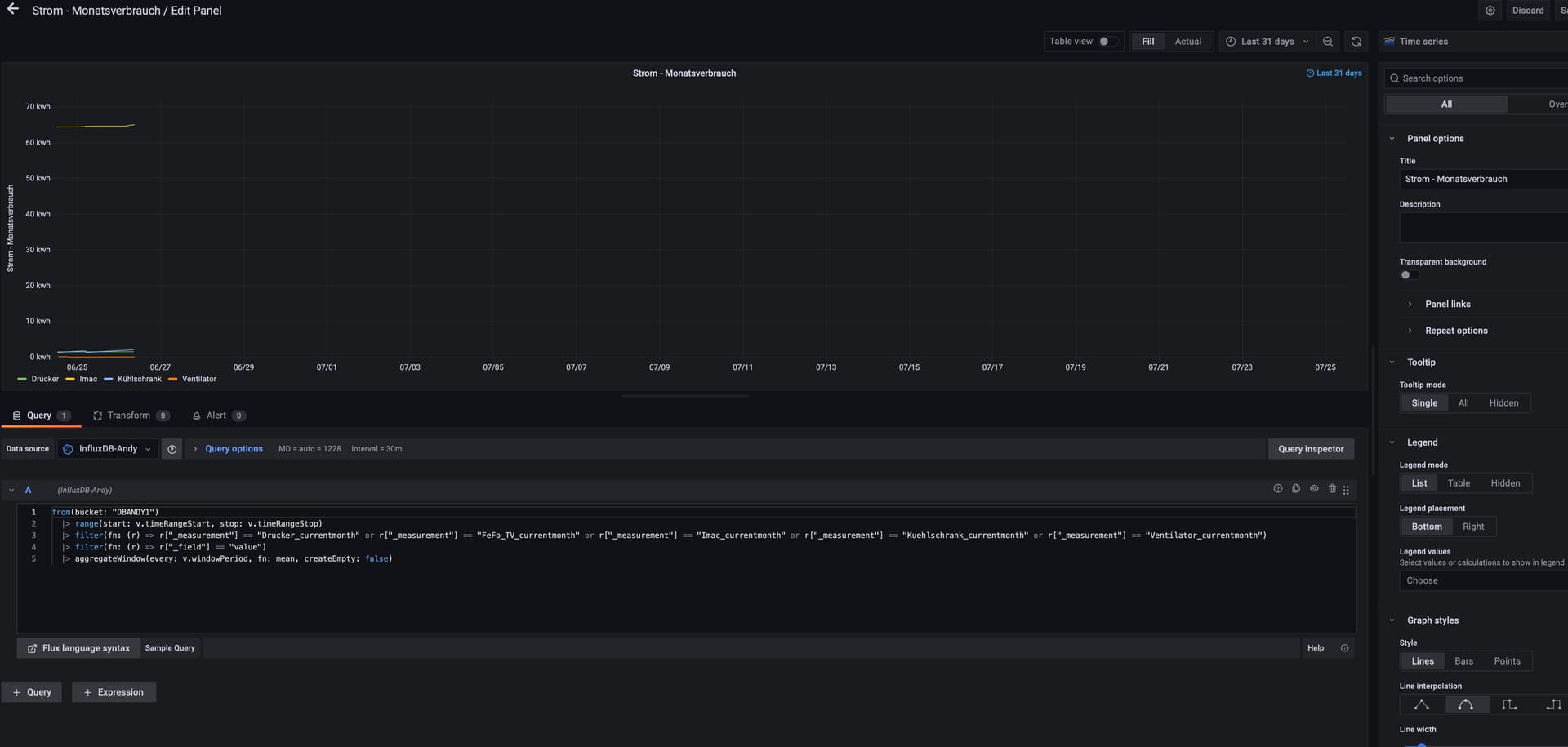Duplicate query A
1568x747 pixels.
tap(1296, 489)
